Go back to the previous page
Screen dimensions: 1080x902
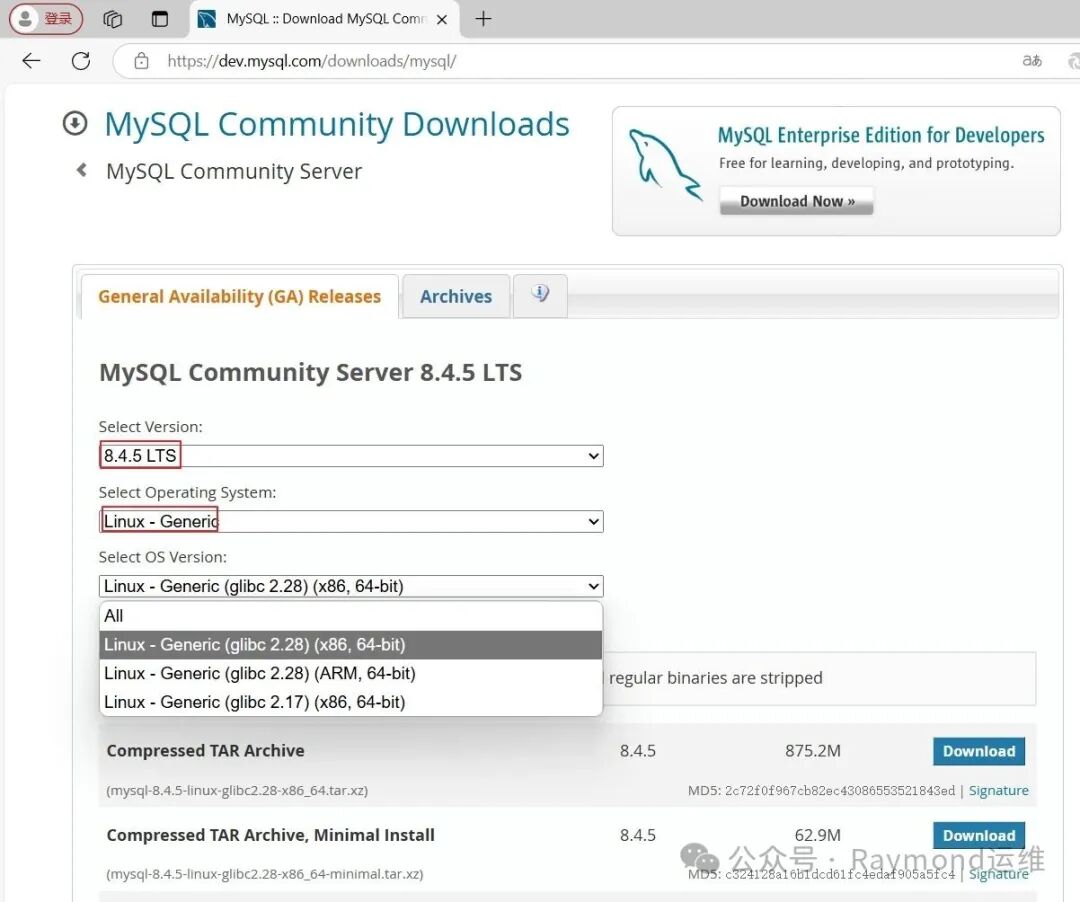(x=31, y=61)
